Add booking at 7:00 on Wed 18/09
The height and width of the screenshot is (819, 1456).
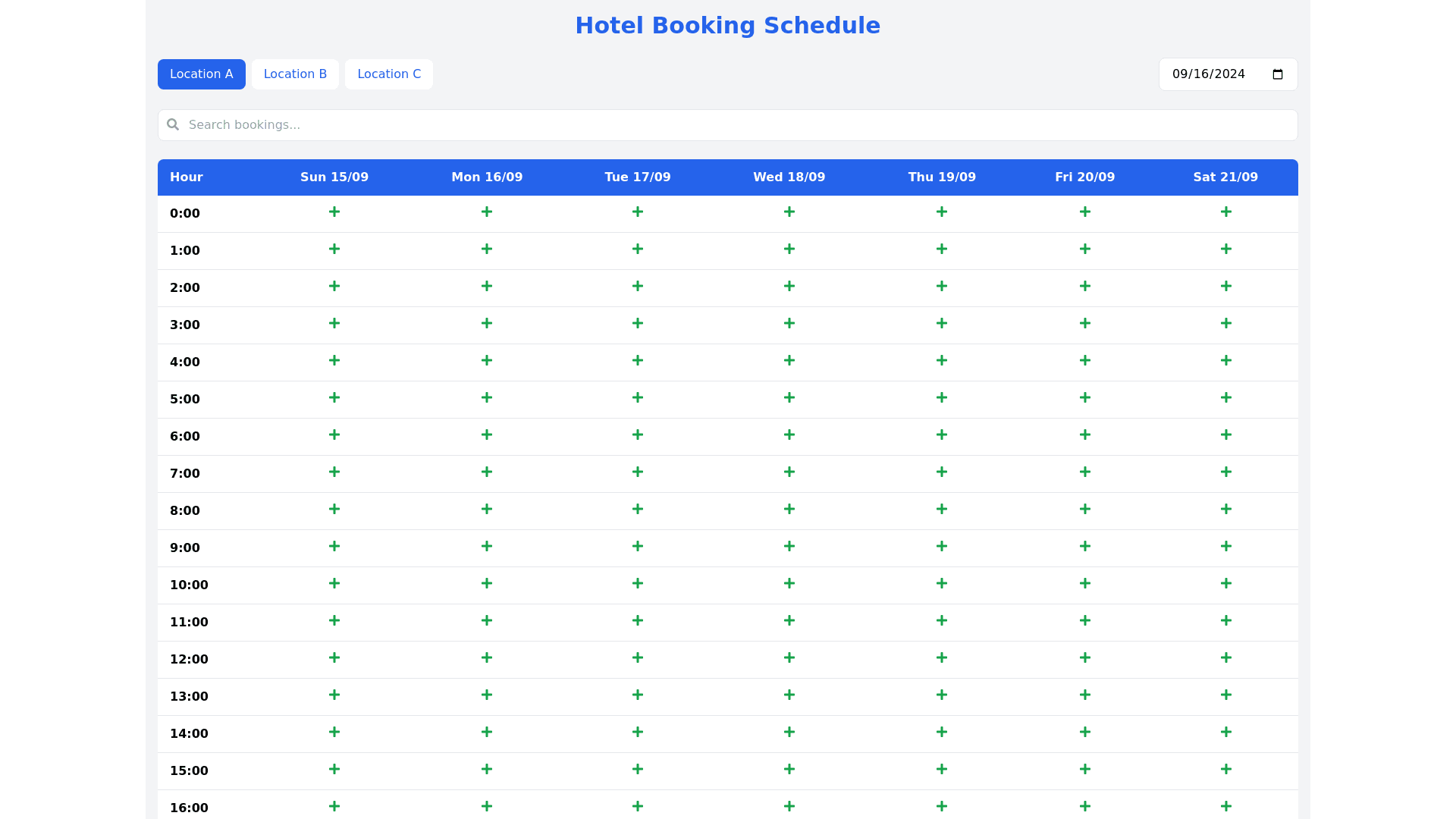[x=789, y=472]
